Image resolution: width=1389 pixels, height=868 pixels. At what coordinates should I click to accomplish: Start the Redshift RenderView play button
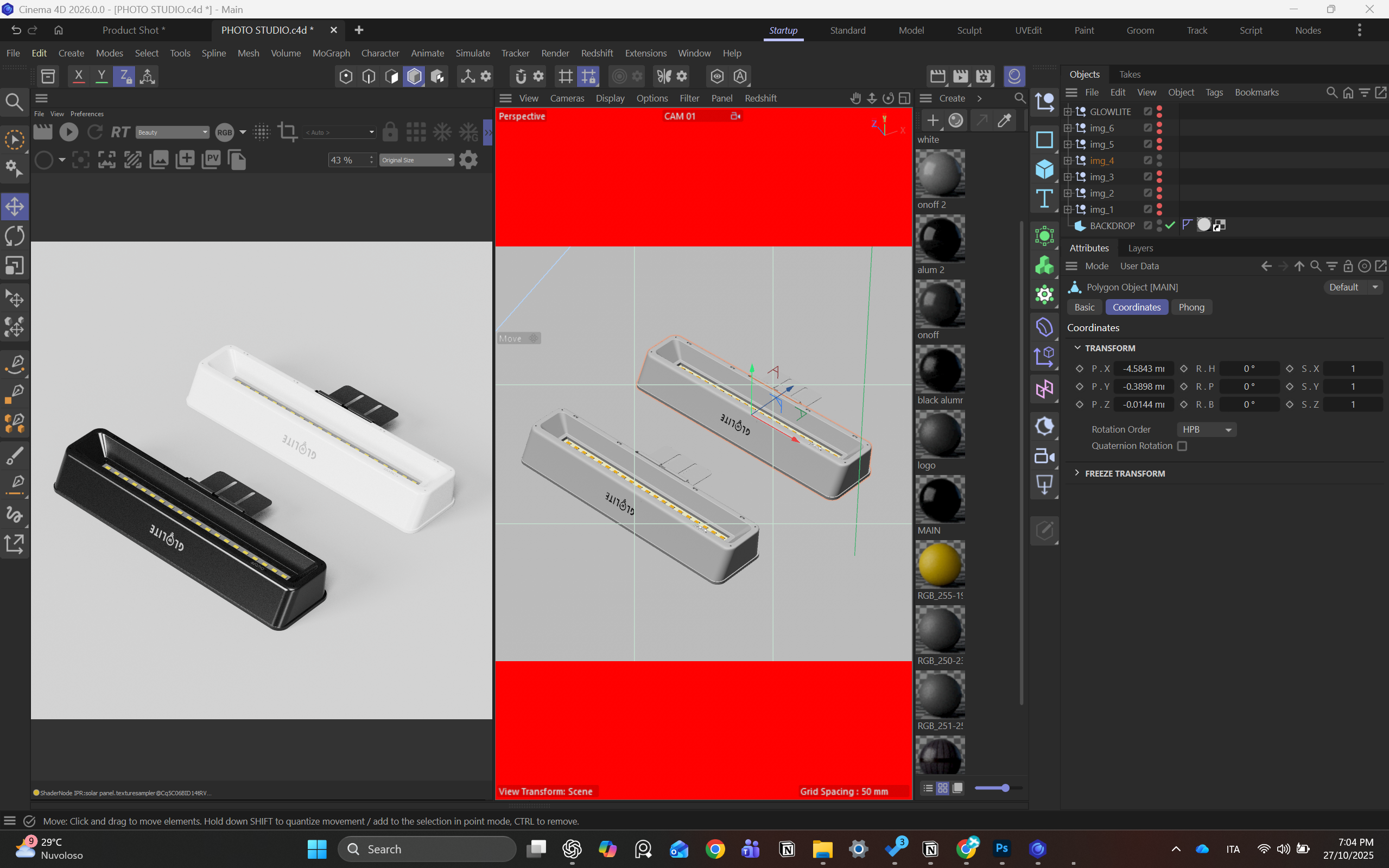[69, 132]
